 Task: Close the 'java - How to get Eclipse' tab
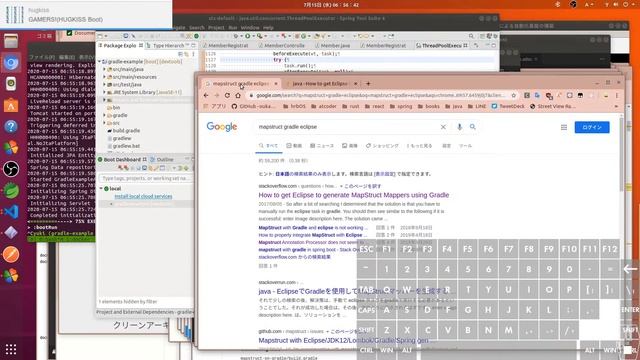coord(356,83)
